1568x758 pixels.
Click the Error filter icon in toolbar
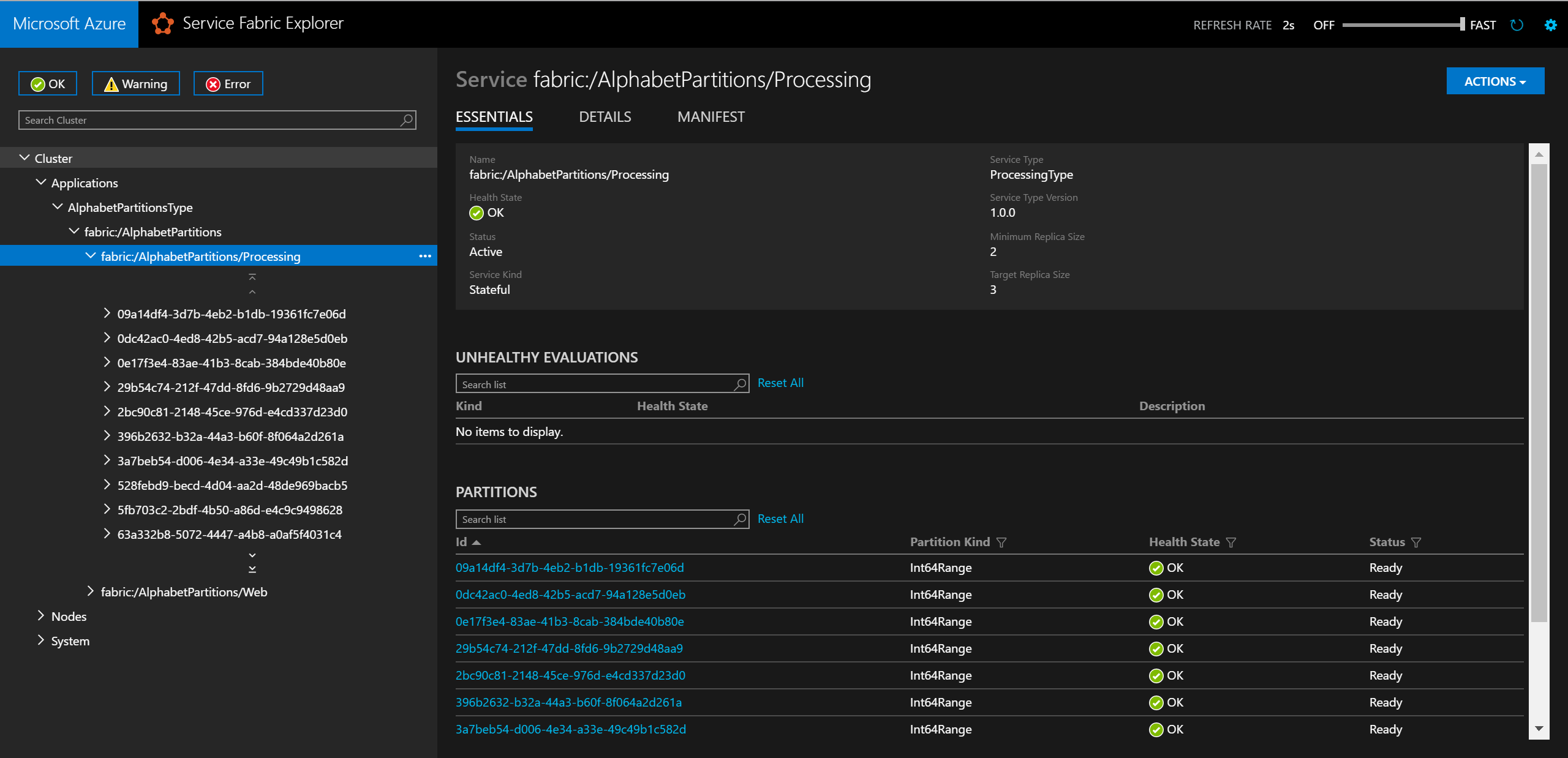[228, 84]
